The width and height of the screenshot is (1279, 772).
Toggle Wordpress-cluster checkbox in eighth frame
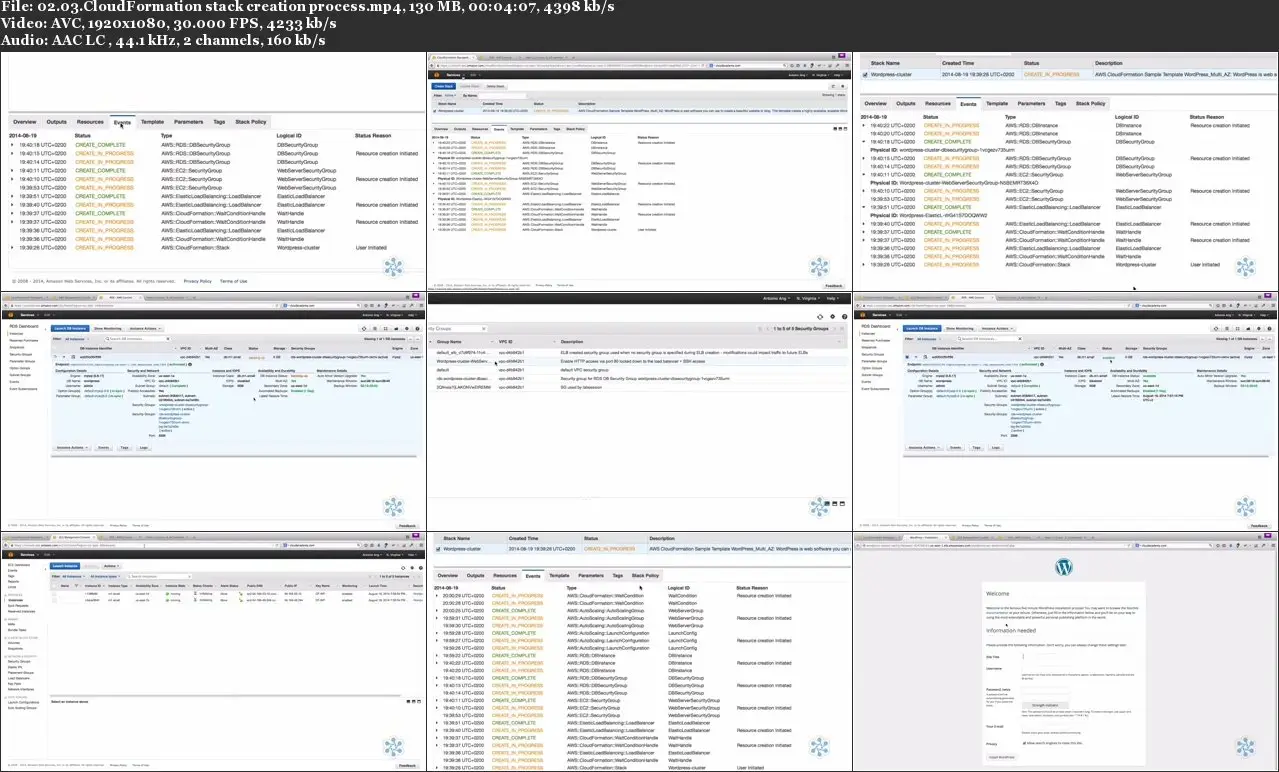click(436, 549)
